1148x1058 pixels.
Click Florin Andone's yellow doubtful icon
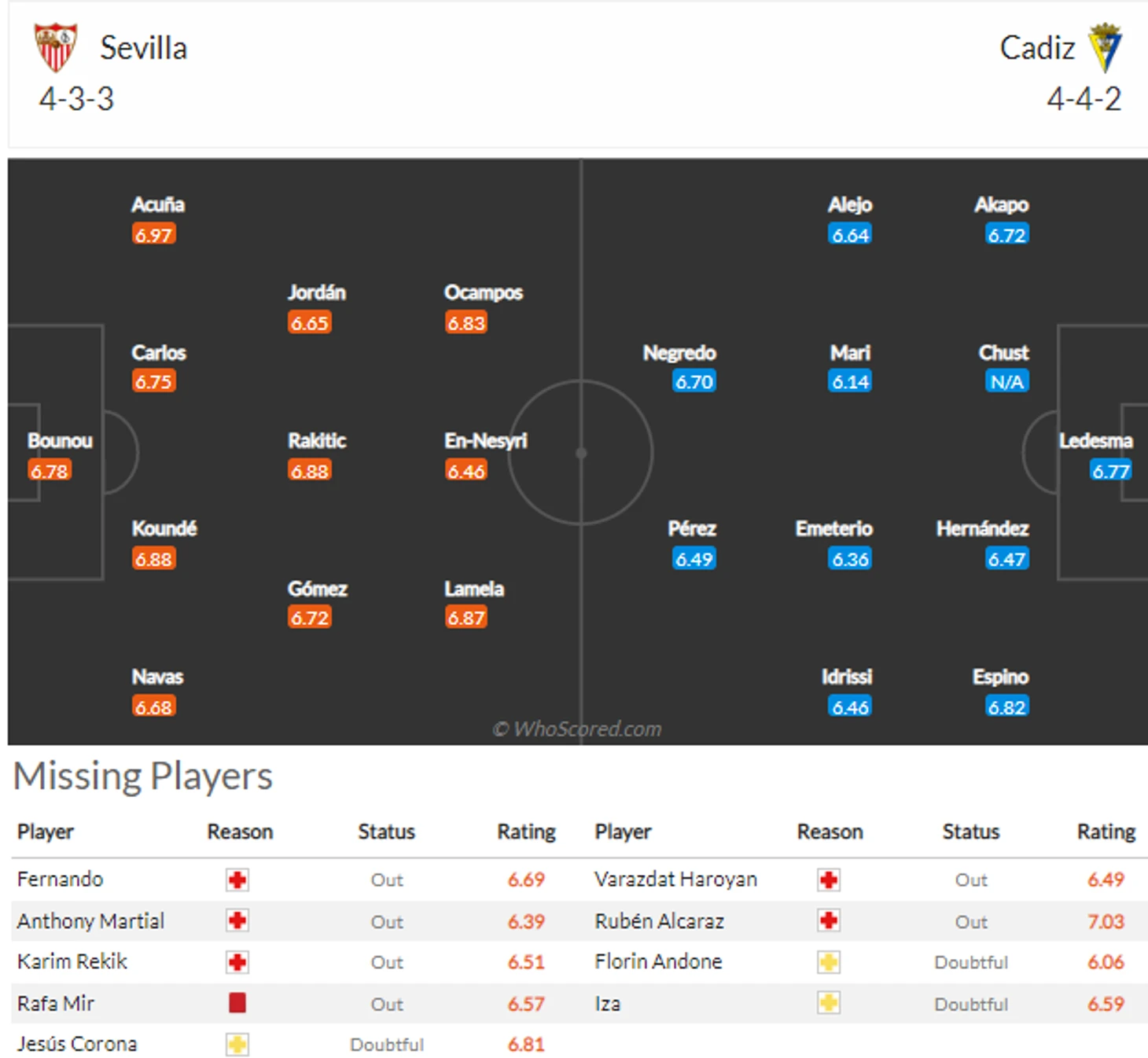pyautogui.click(x=829, y=962)
